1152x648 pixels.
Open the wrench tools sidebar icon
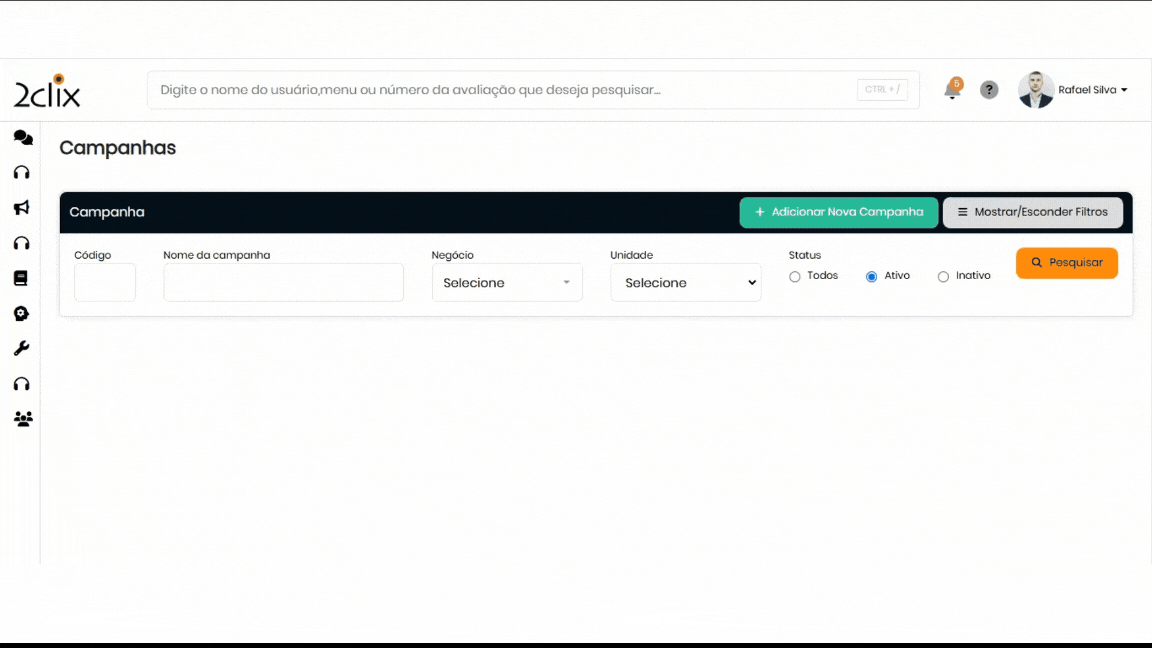click(x=22, y=349)
